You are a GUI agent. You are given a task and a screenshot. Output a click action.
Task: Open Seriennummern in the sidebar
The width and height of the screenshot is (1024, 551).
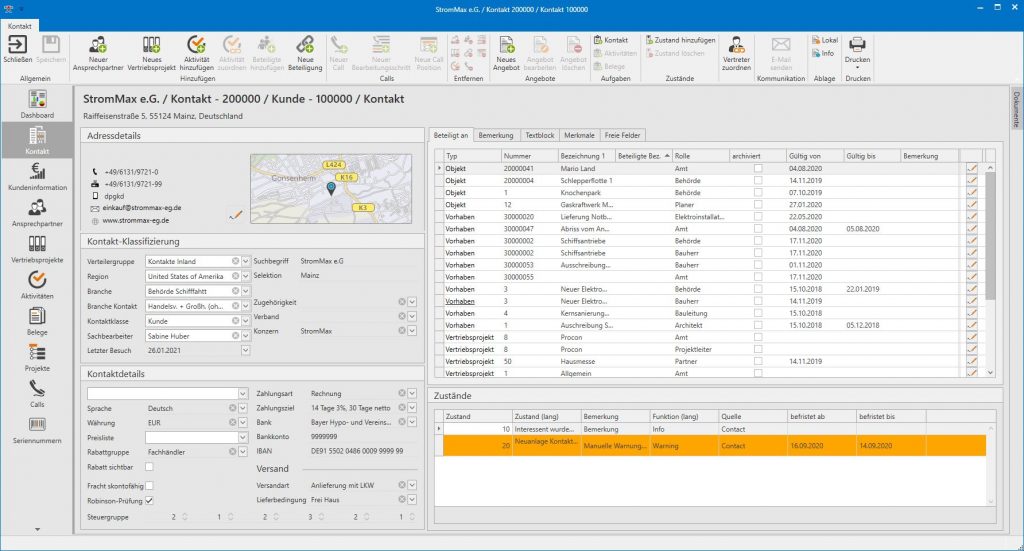[x=38, y=429]
